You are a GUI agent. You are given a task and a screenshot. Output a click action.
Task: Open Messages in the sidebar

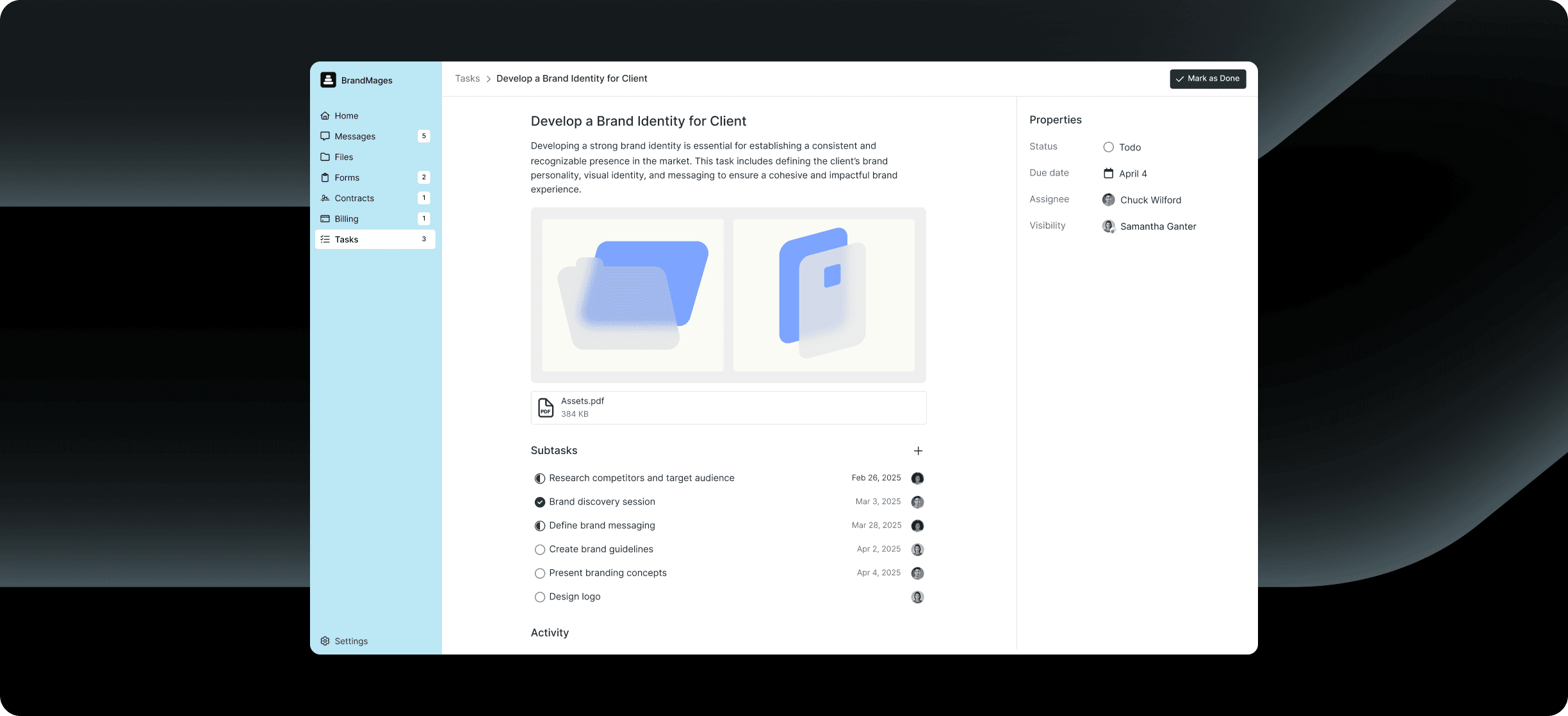(x=355, y=136)
